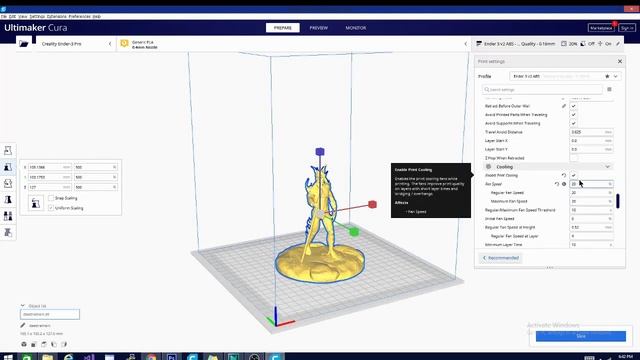Screen dimensions: 640x360
Task: Click the Fan Speed value field
Action: (591, 184)
